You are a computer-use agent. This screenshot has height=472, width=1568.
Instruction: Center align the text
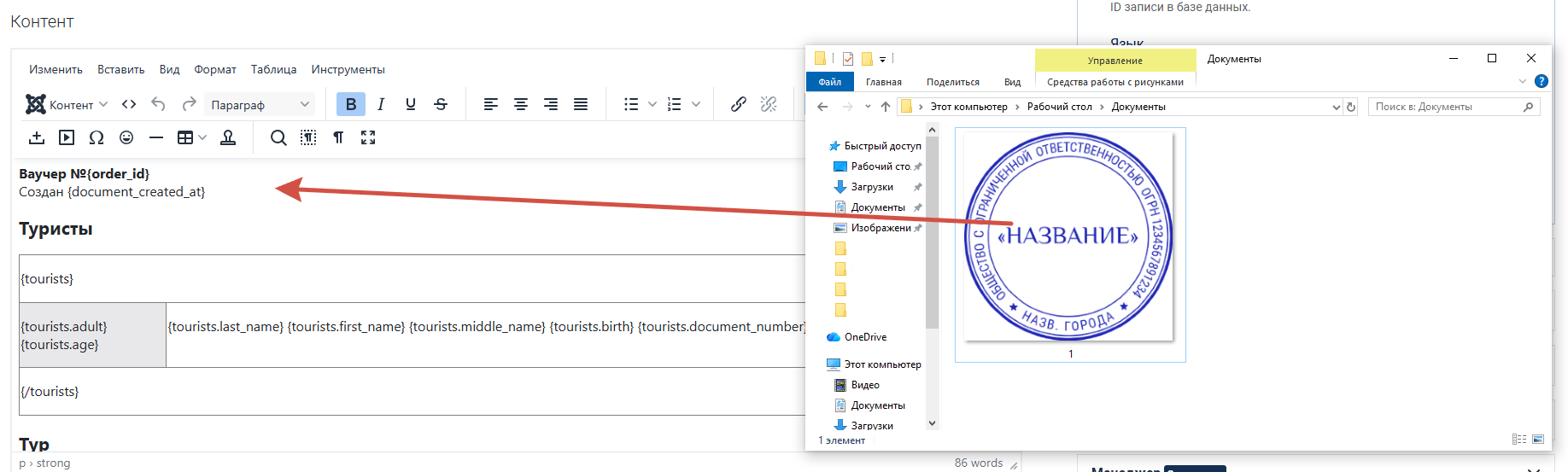coord(521,104)
